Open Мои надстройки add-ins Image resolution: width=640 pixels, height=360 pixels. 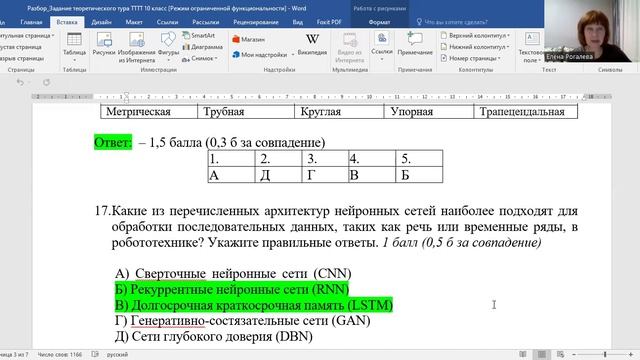(x=260, y=54)
